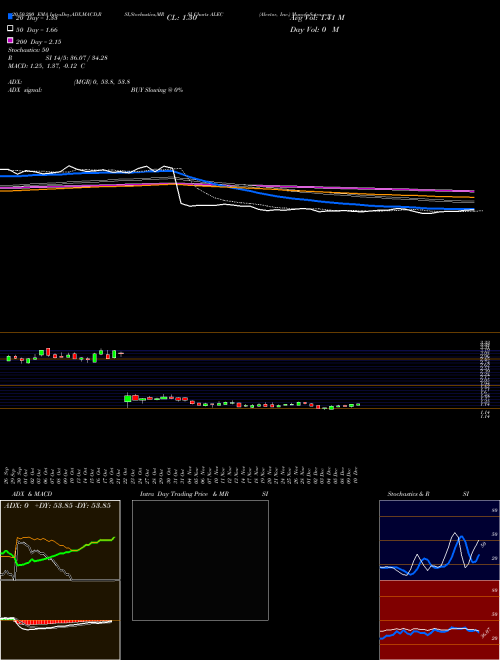Screen dimensions: 500x660
Task: Click the 'SI 14/3: 36.07 / 34.28' value
Action: (x=77, y=58)
